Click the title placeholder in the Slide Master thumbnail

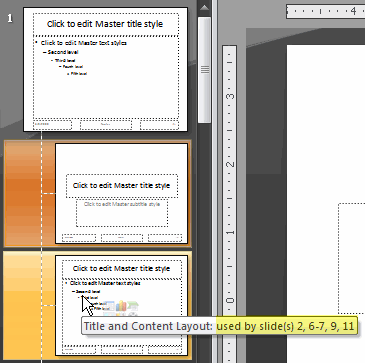tap(106, 24)
